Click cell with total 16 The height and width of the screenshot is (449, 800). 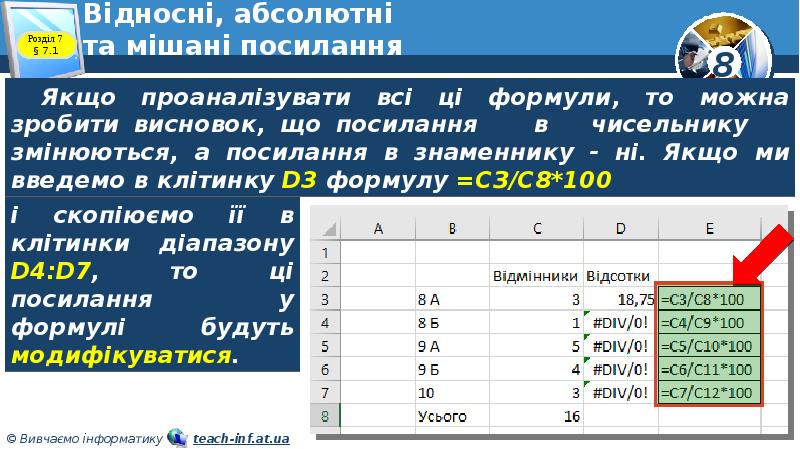[x=536, y=416]
